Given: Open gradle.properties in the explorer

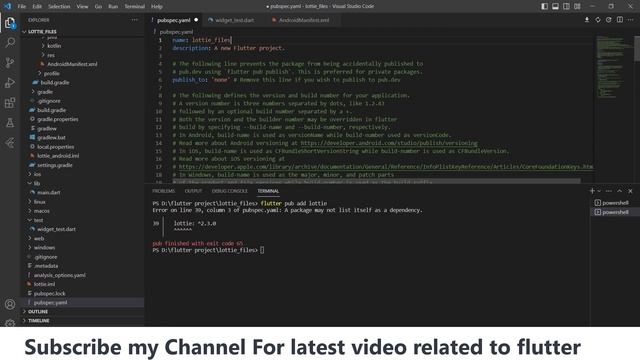Looking at the screenshot, I should tap(58, 119).
